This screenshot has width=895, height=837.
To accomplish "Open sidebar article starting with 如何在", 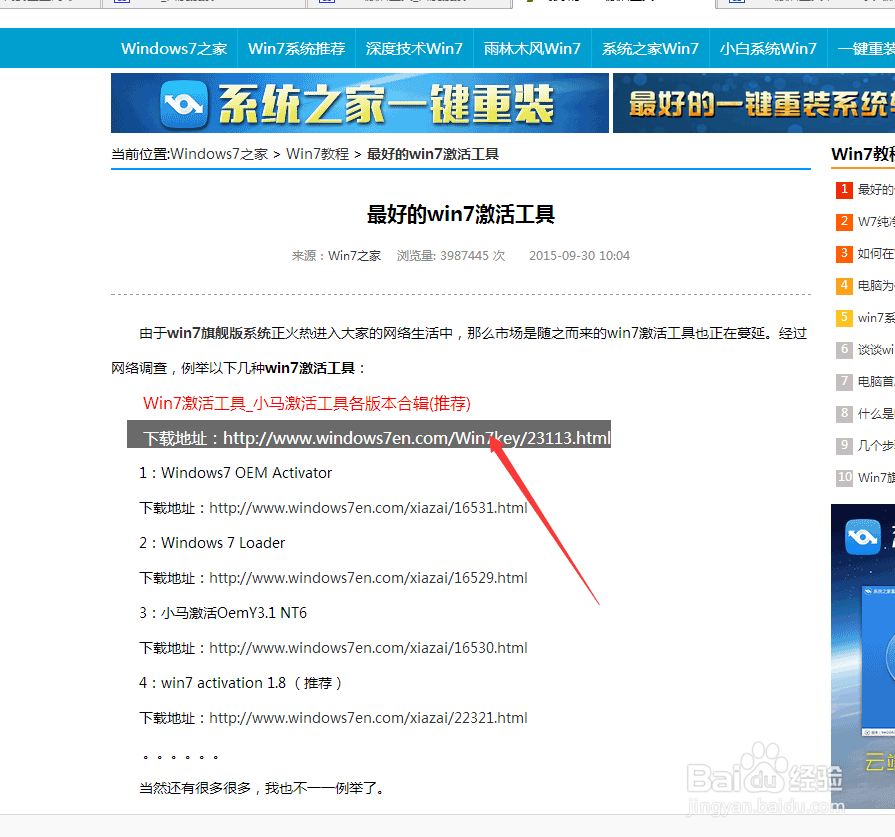I will pos(876,253).
